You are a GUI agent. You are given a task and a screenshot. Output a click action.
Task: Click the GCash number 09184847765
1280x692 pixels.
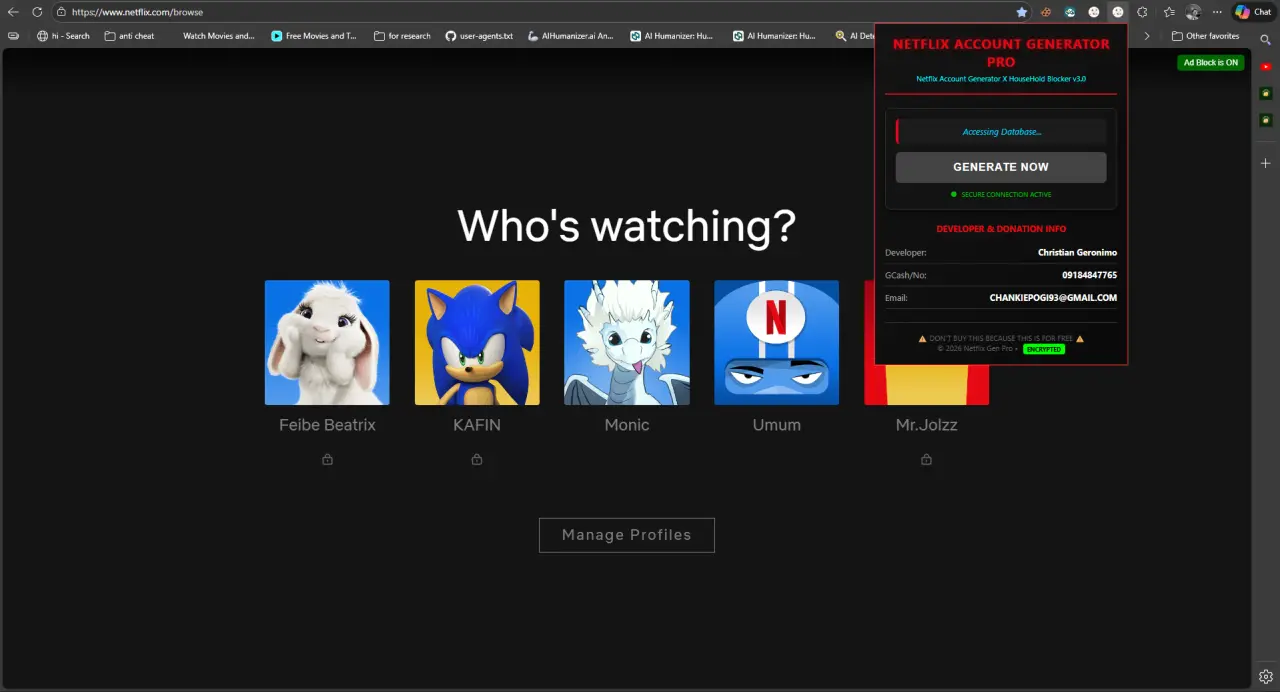(1089, 275)
